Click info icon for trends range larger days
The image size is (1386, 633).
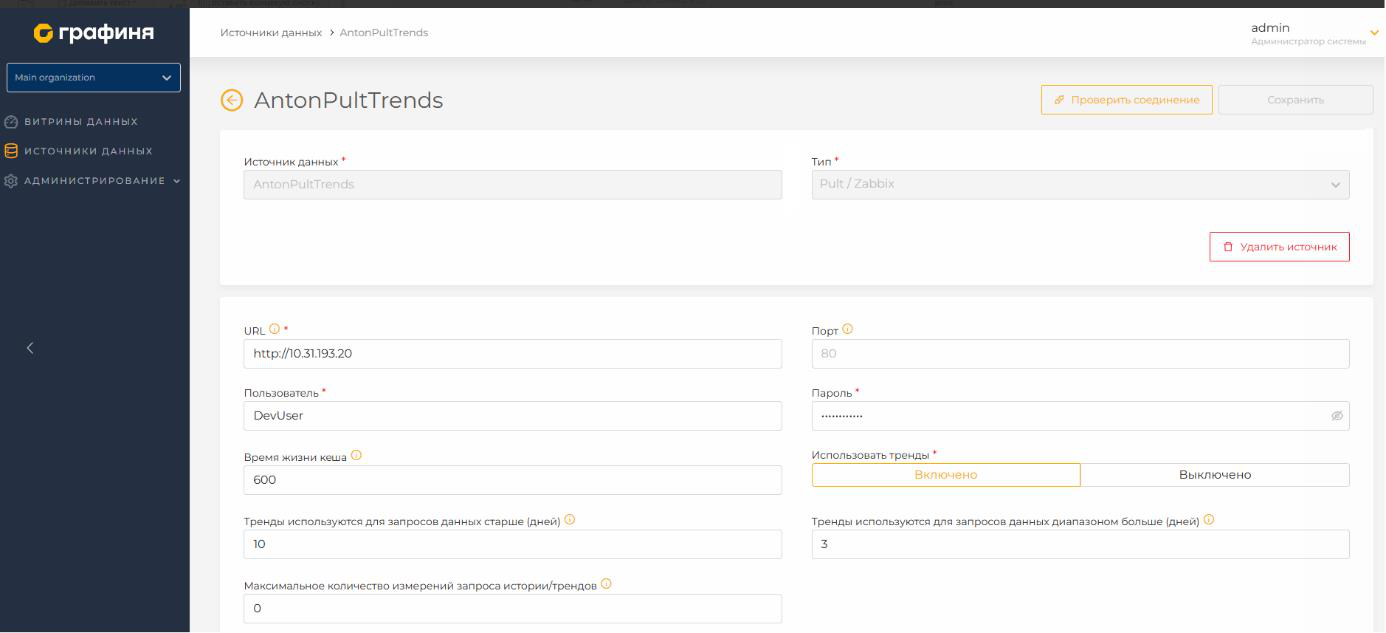pyautogui.click(x=1209, y=520)
